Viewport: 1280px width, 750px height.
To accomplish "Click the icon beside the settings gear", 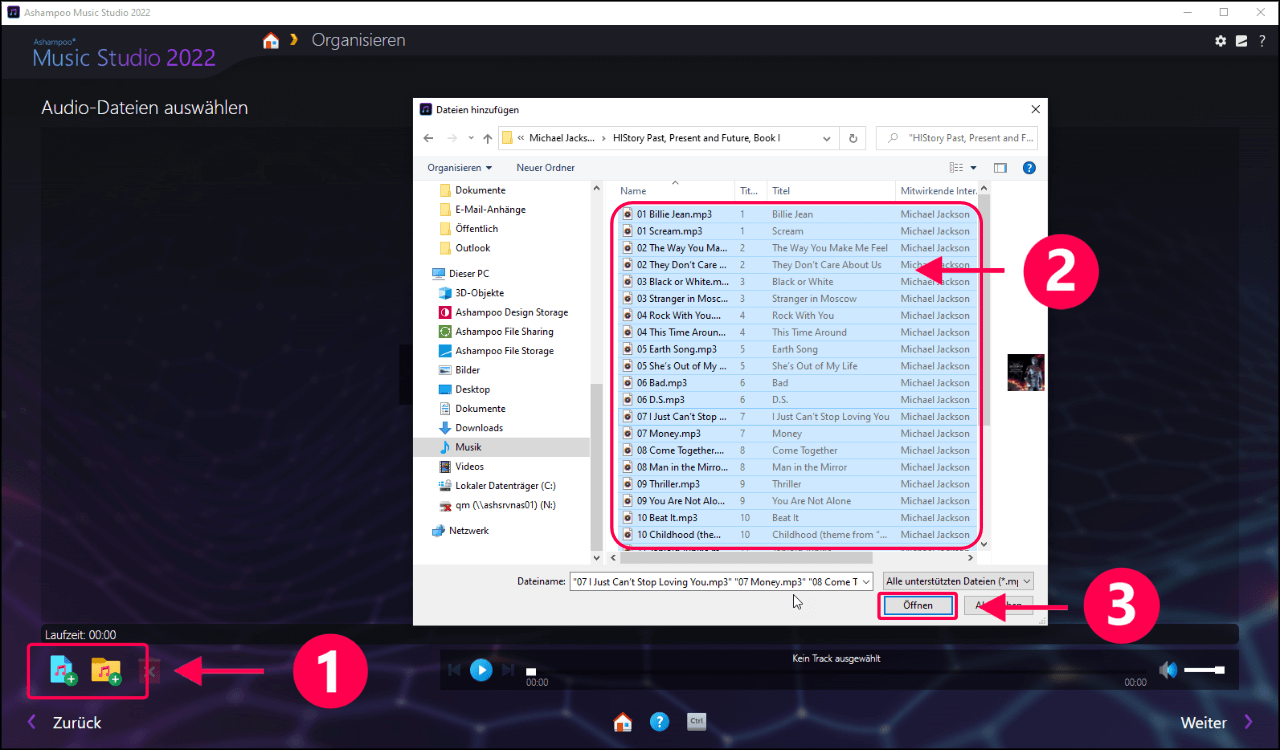I will (x=1241, y=41).
